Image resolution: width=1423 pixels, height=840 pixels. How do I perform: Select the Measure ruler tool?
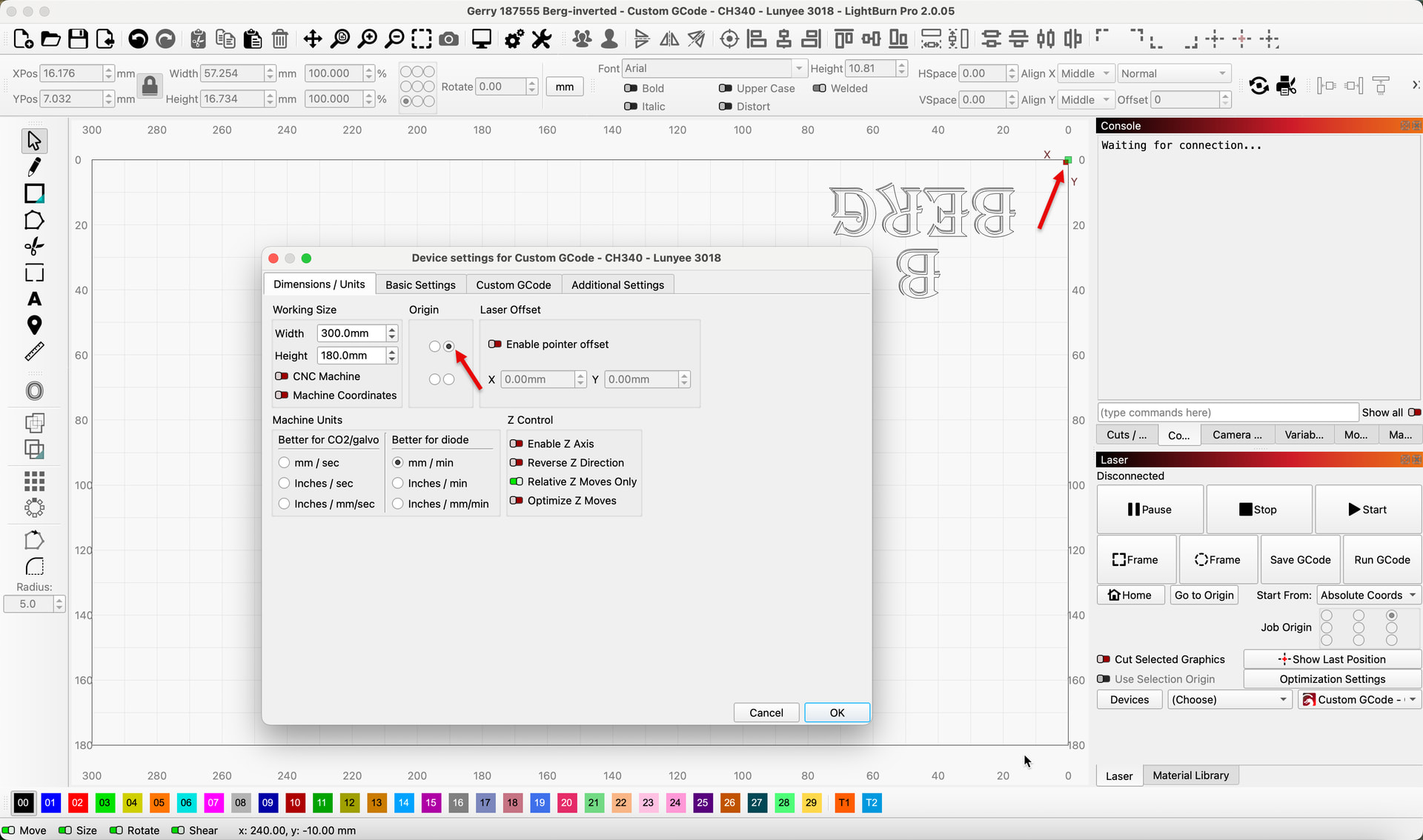tap(34, 352)
